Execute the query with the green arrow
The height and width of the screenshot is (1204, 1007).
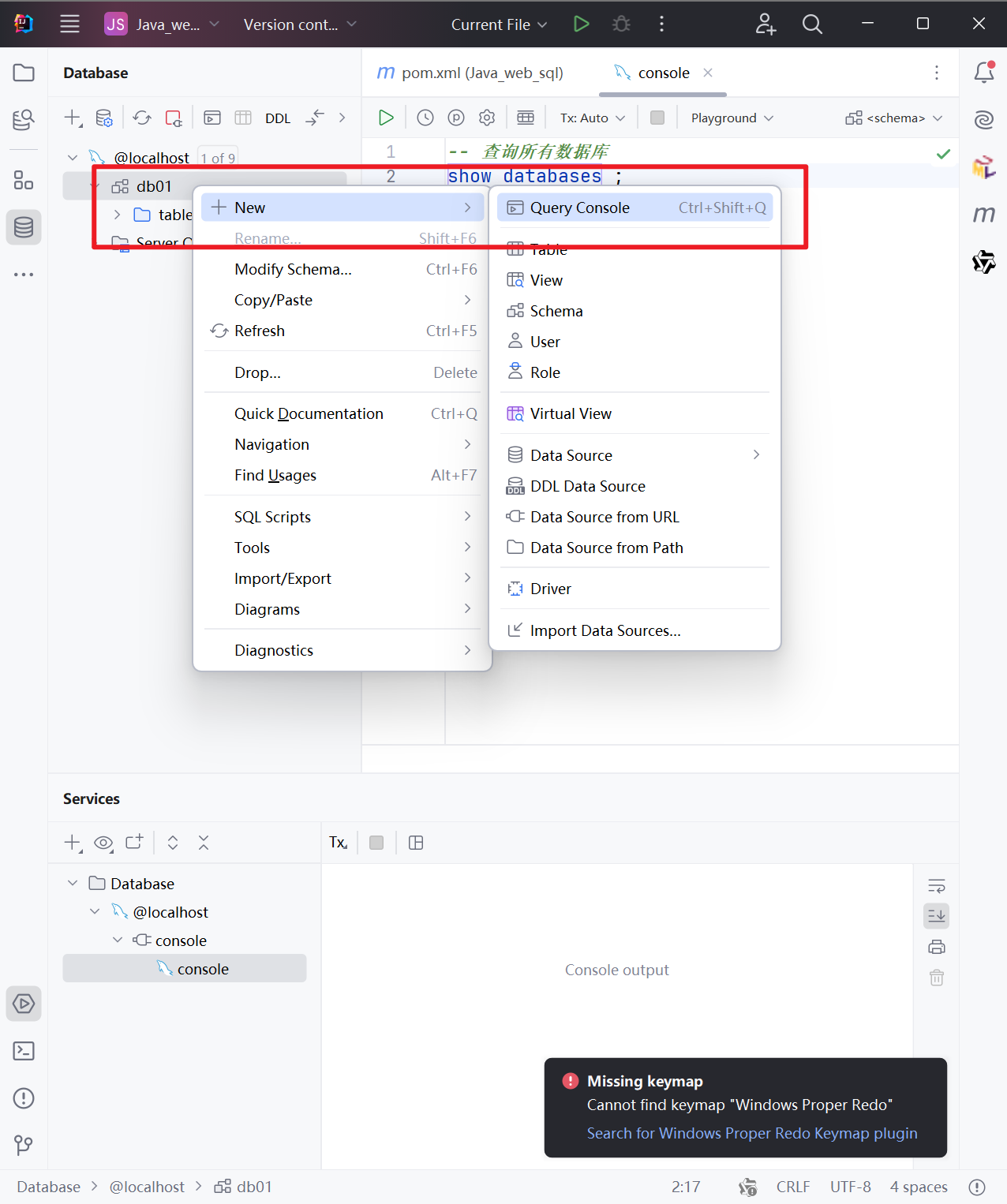coord(386,118)
